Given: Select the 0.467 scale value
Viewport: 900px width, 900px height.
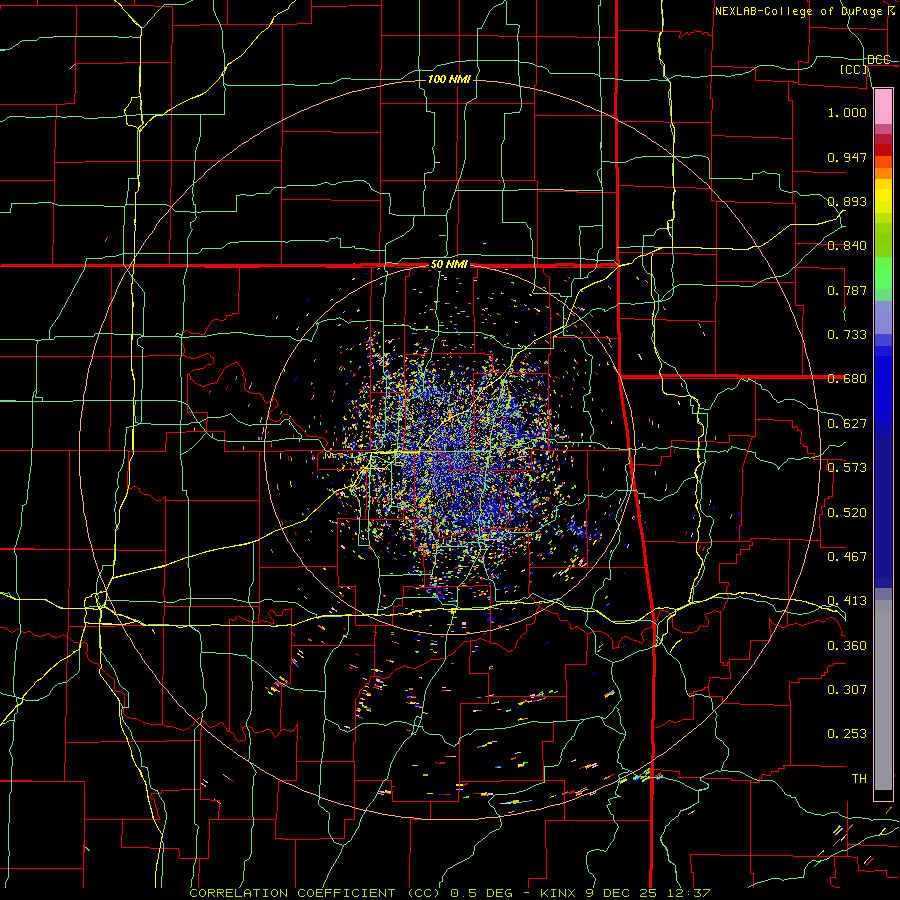Looking at the screenshot, I should tap(847, 557).
